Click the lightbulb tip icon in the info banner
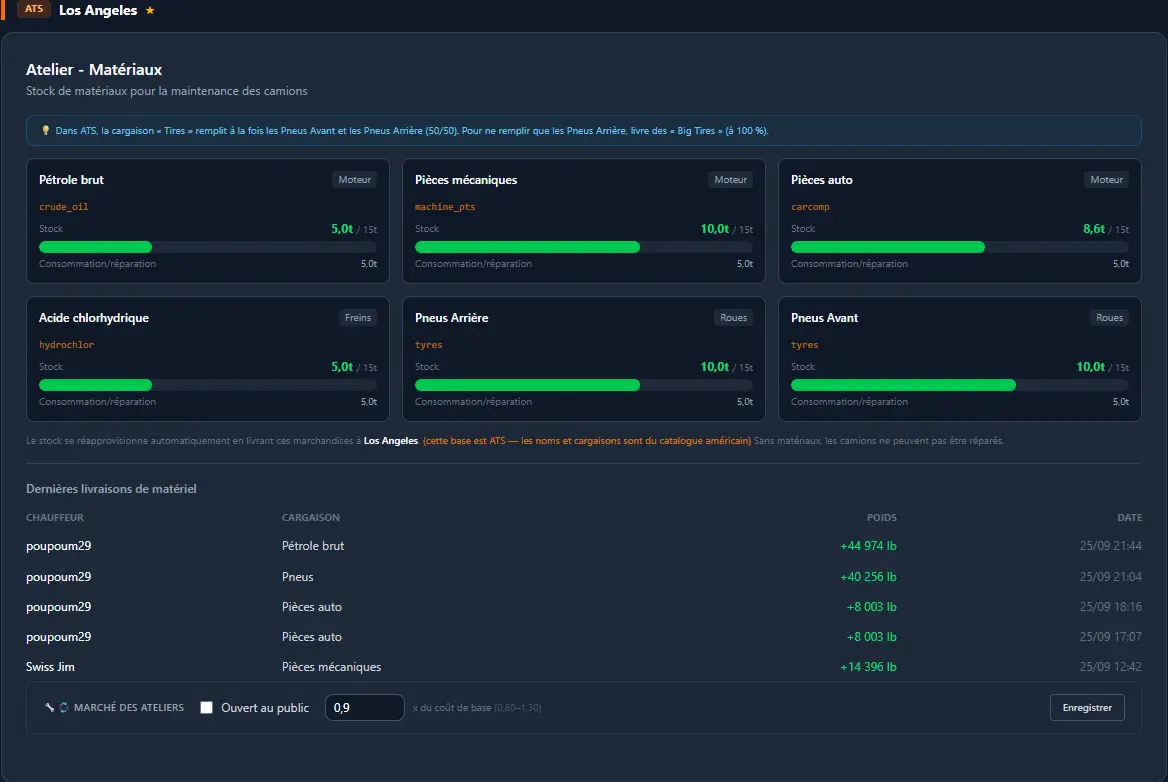 tap(45, 130)
